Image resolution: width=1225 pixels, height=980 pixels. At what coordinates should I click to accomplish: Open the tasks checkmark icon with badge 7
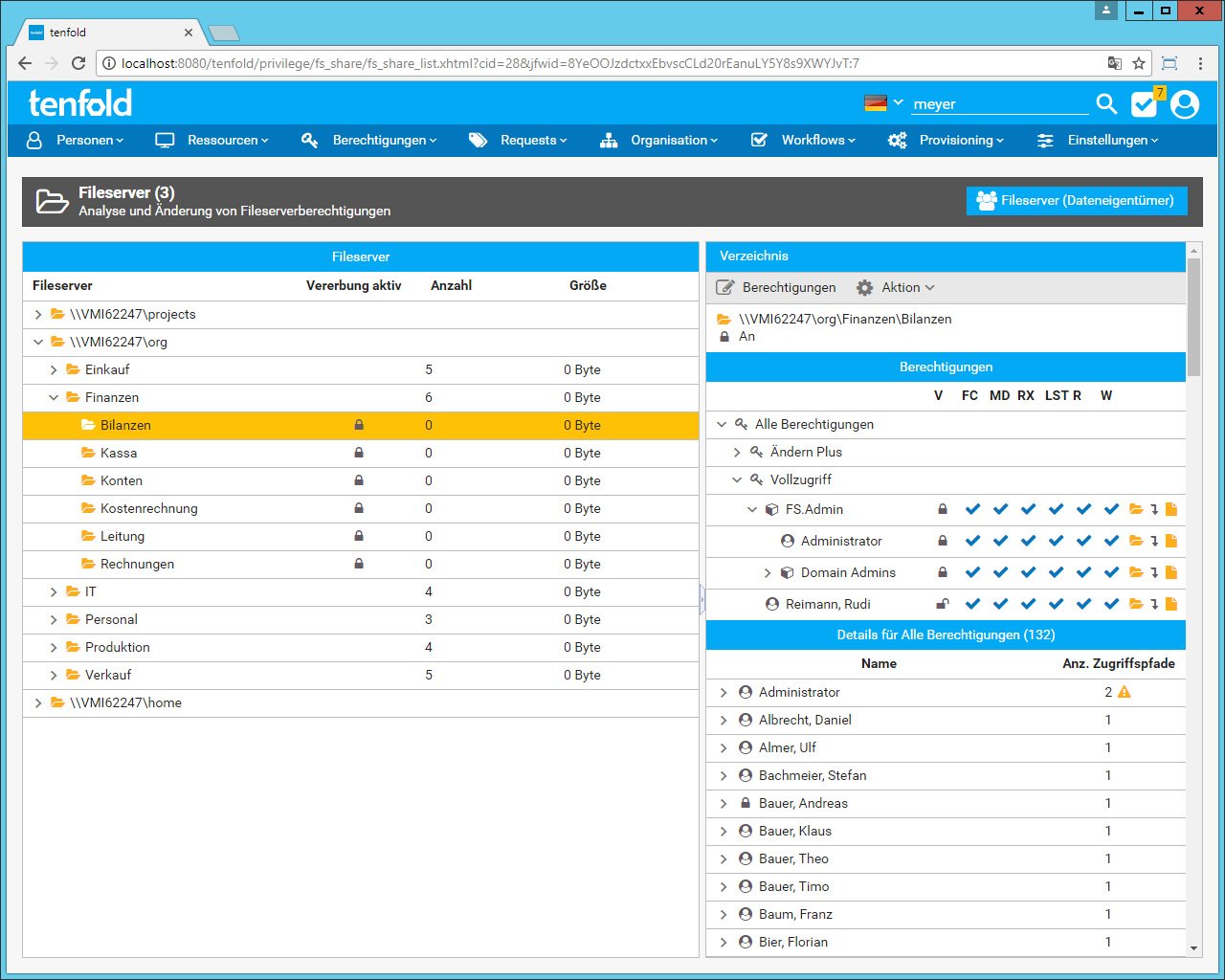(x=1146, y=102)
